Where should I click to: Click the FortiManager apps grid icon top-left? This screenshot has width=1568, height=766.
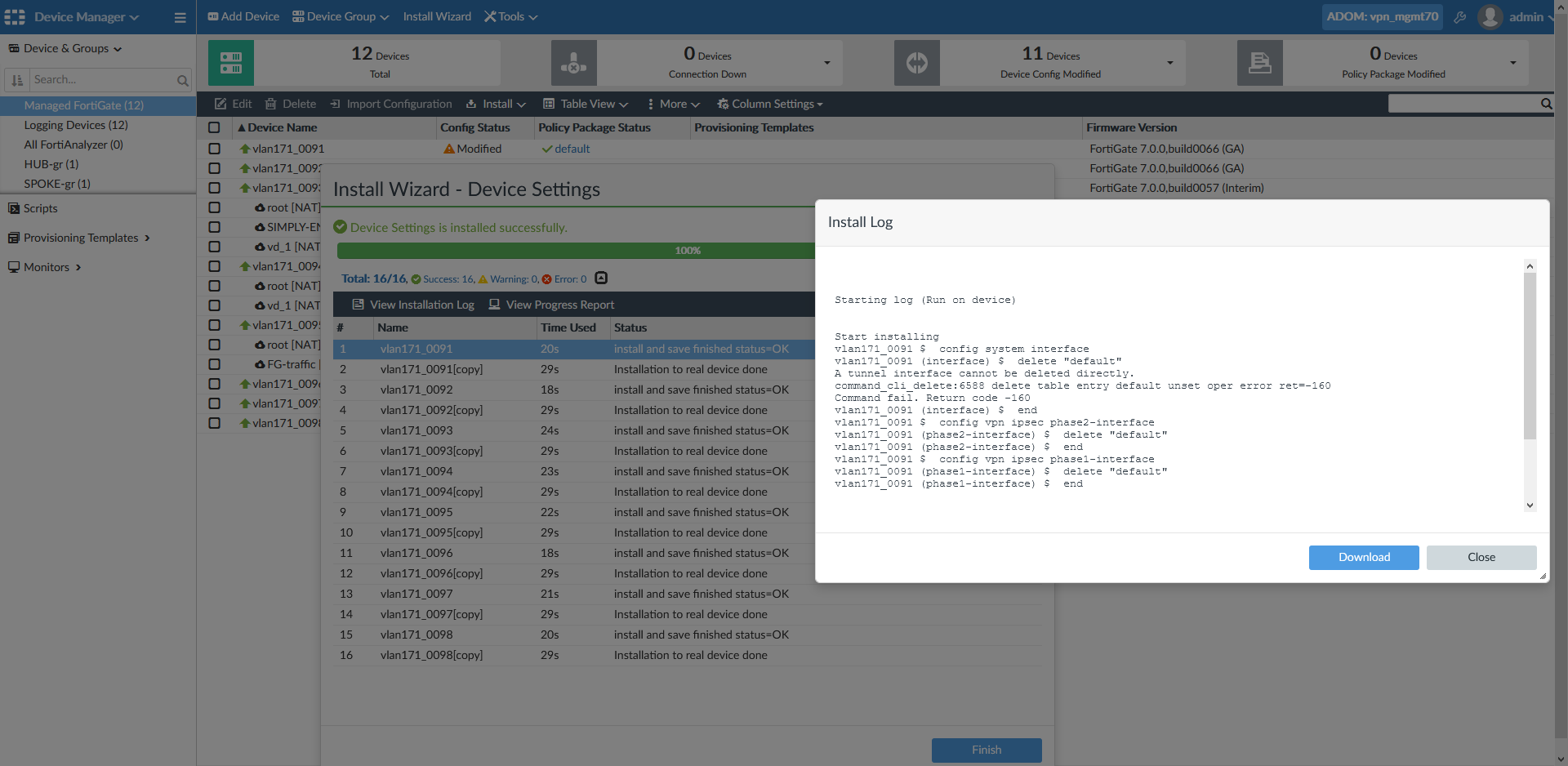pyautogui.click(x=14, y=16)
